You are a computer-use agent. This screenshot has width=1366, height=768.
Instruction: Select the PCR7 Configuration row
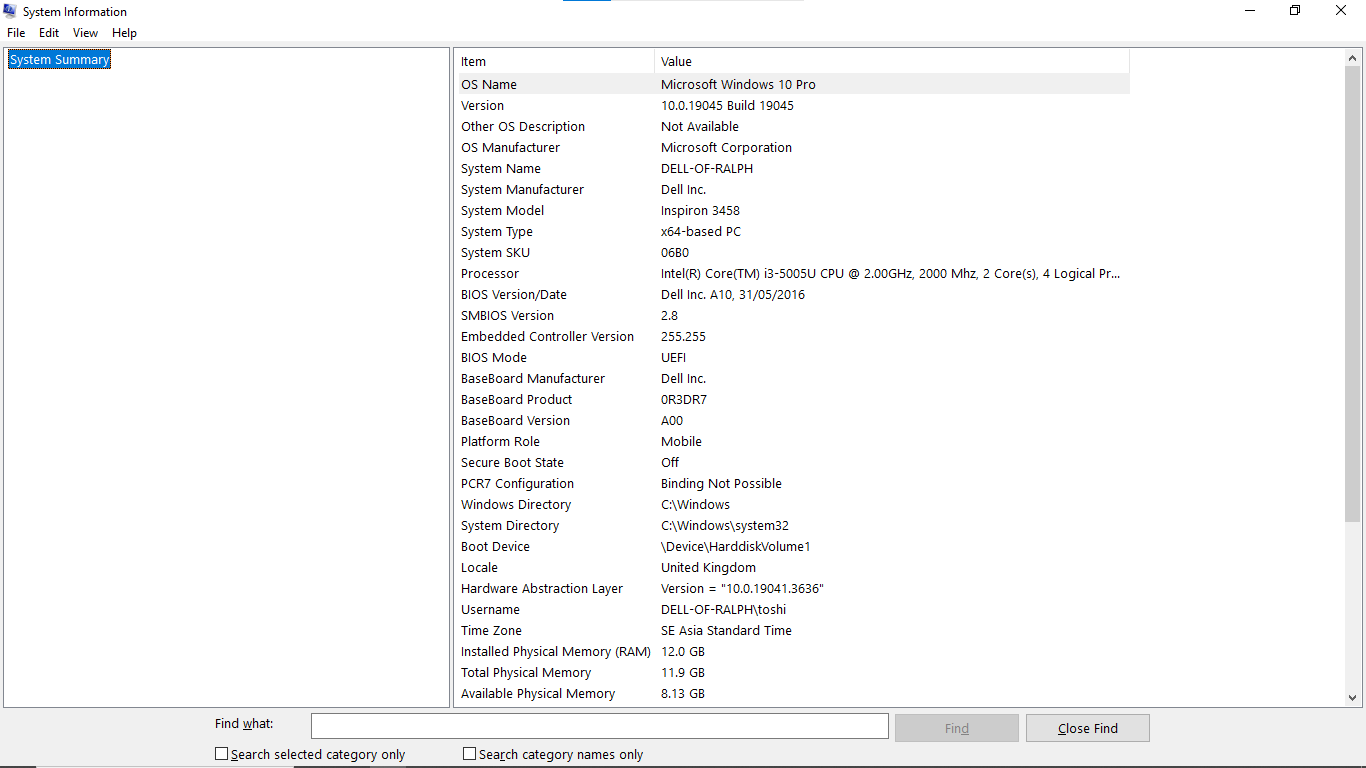click(794, 484)
